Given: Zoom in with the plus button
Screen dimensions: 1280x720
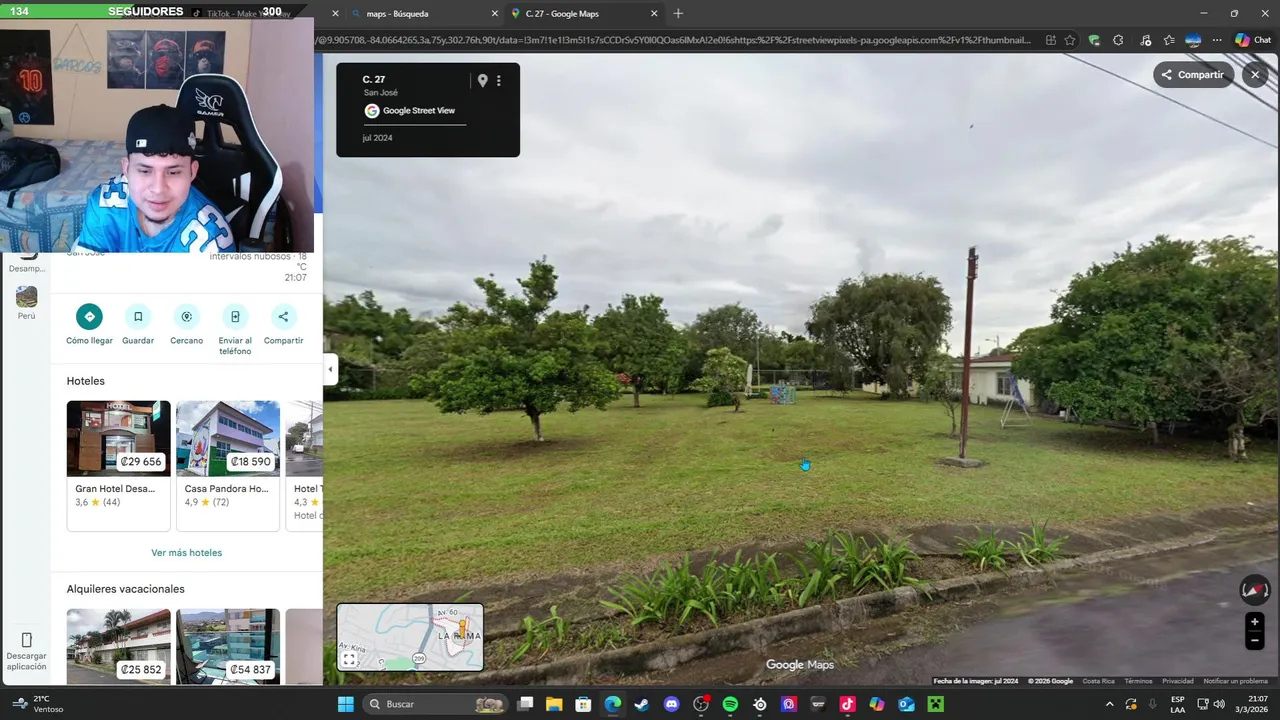Looking at the screenshot, I should [x=1254, y=622].
